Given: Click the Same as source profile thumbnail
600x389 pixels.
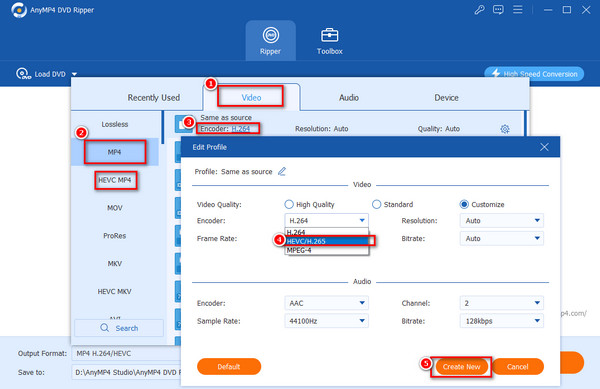Looking at the screenshot, I should (x=183, y=124).
